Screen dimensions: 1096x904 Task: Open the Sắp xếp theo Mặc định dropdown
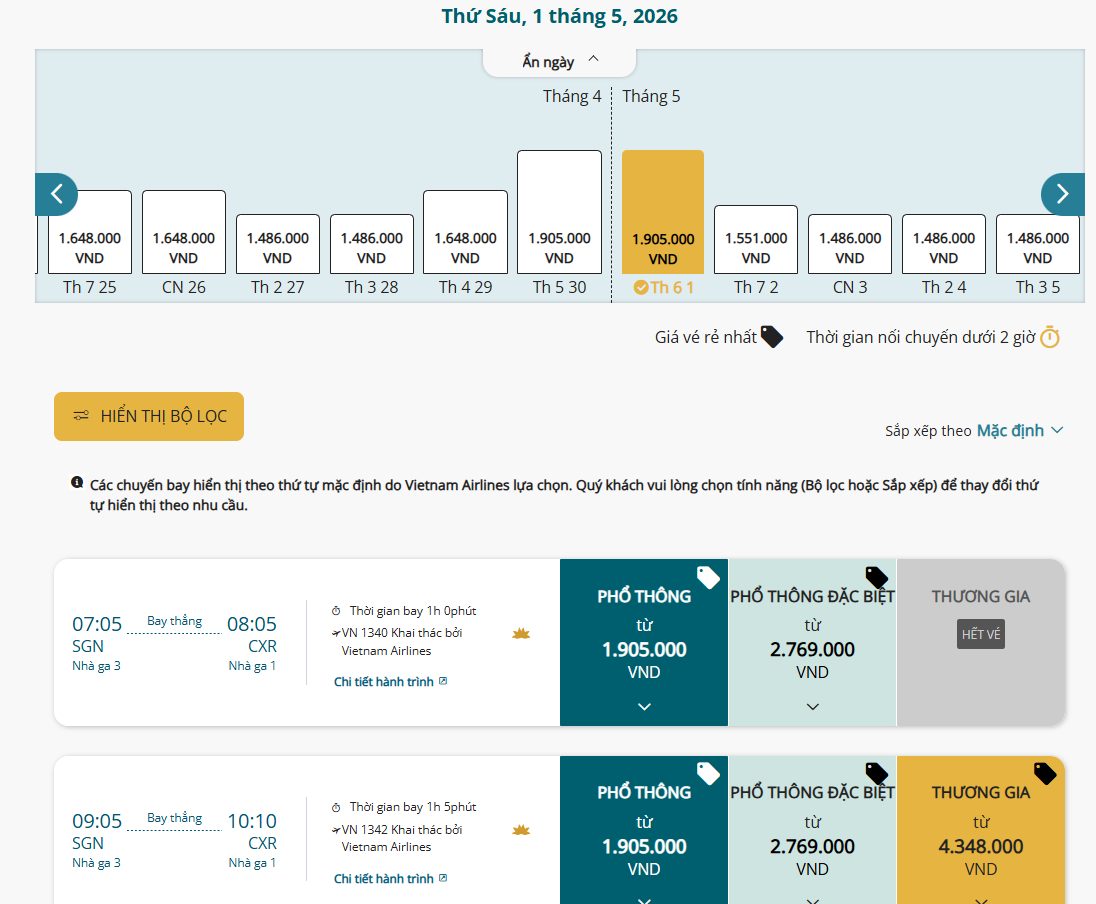point(1019,430)
